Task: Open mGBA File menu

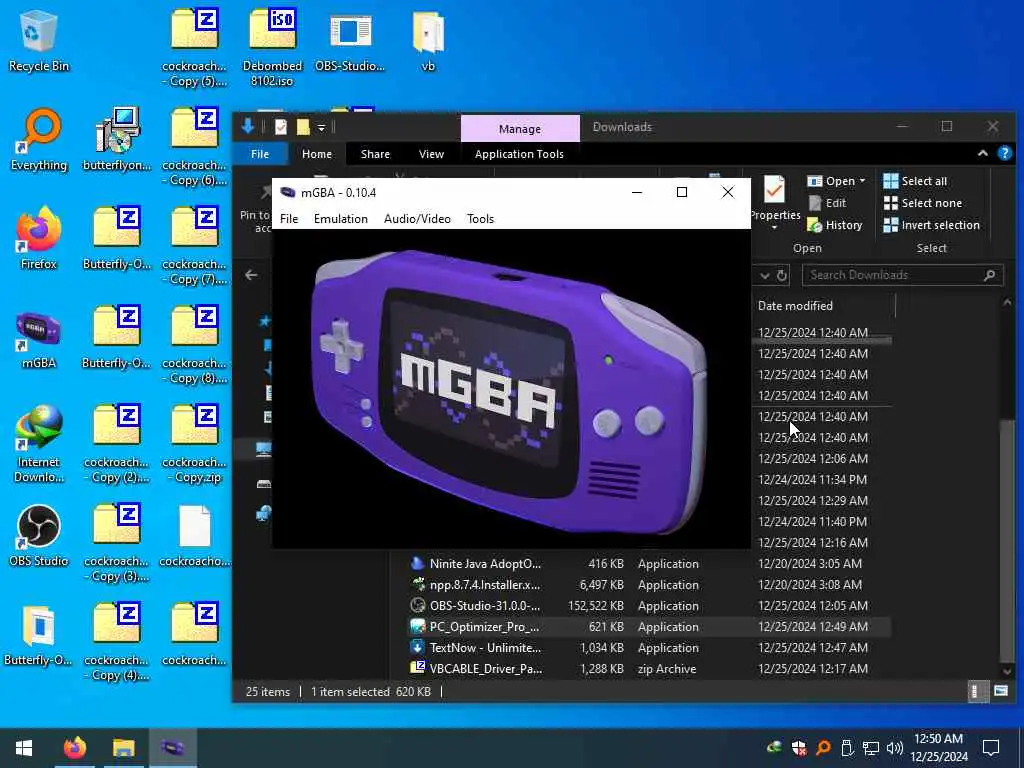Action: (289, 219)
